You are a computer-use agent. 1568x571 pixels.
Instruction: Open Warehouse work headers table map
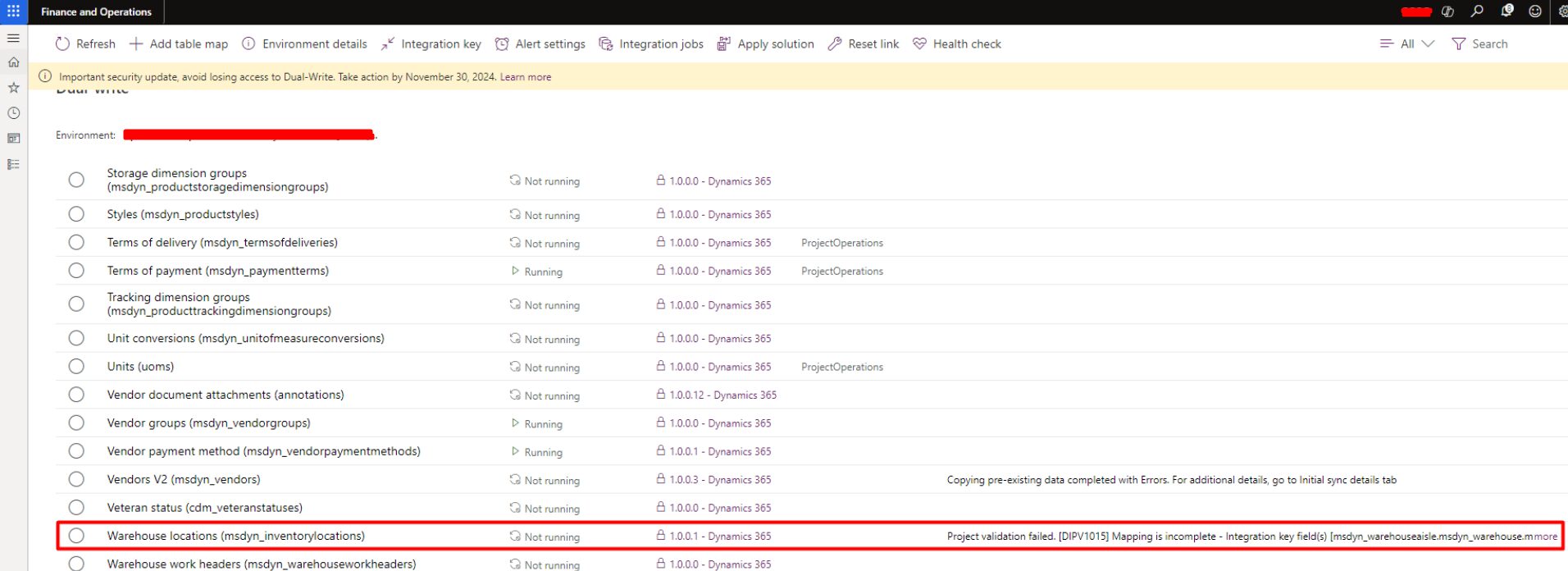click(x=261, y=564)
